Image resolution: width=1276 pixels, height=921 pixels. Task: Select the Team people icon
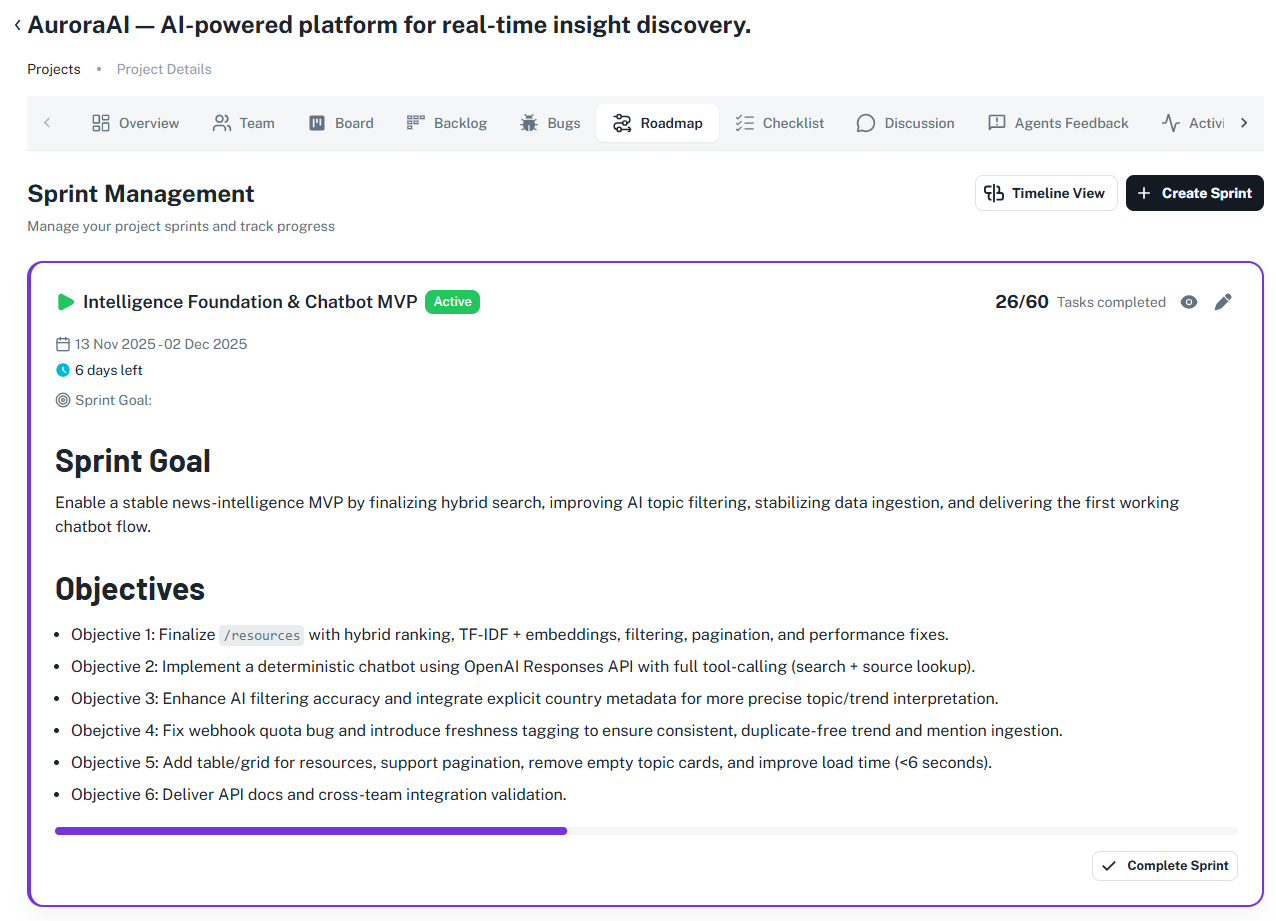219,122
